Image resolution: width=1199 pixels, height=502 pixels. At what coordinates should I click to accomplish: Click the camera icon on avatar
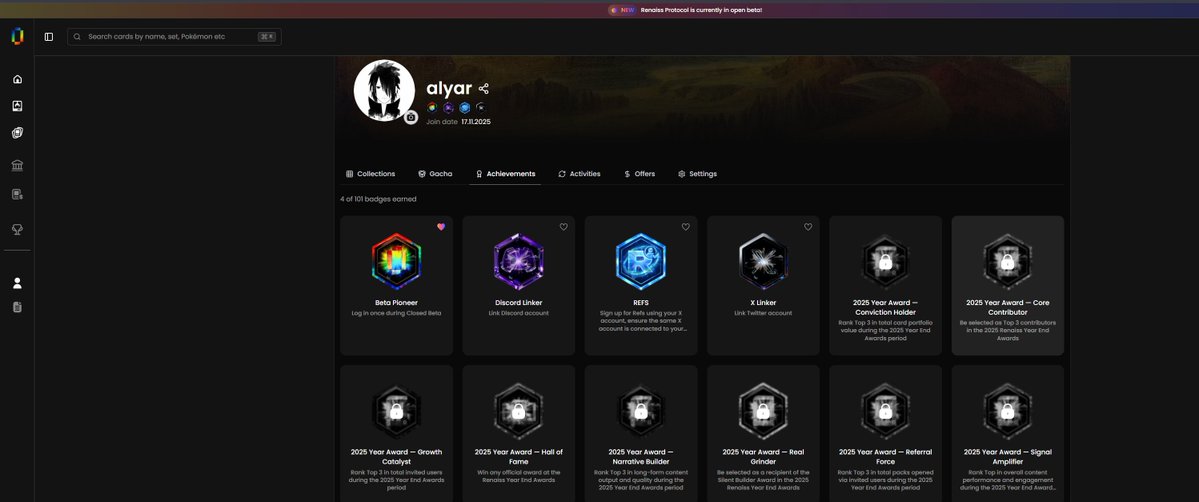[x=411, y=117]
